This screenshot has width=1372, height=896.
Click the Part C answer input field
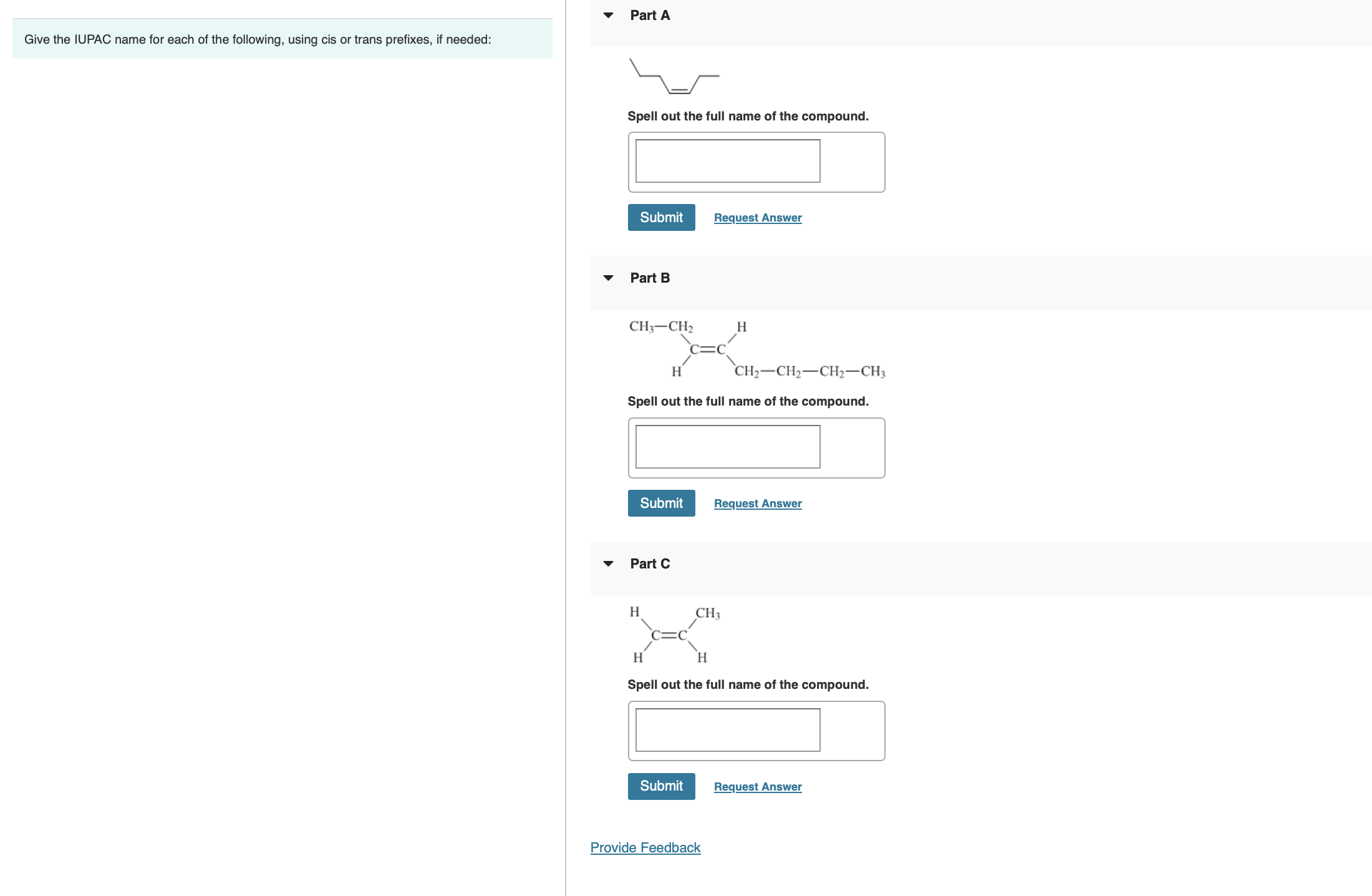(727, 730)
